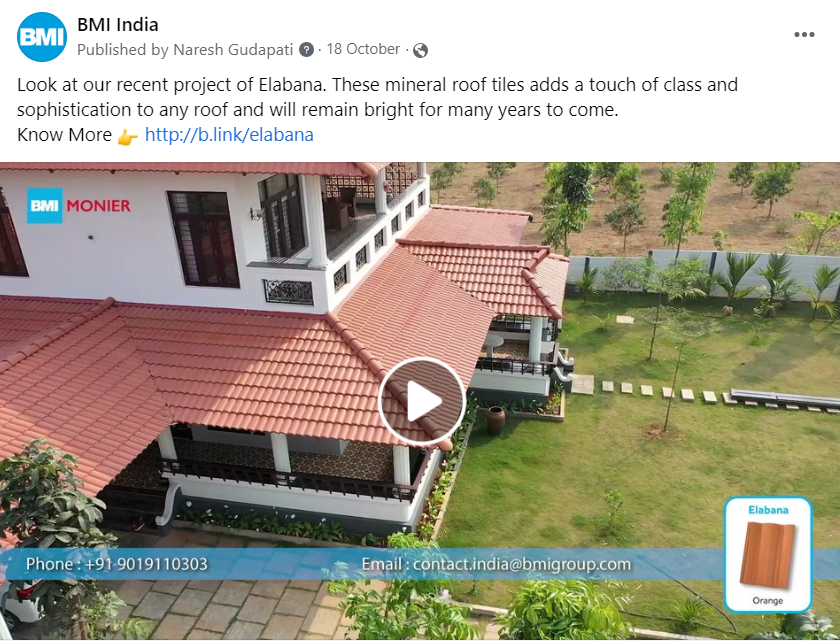
Task: Play the Elabana roof video
Action: [x=423, y=402]
